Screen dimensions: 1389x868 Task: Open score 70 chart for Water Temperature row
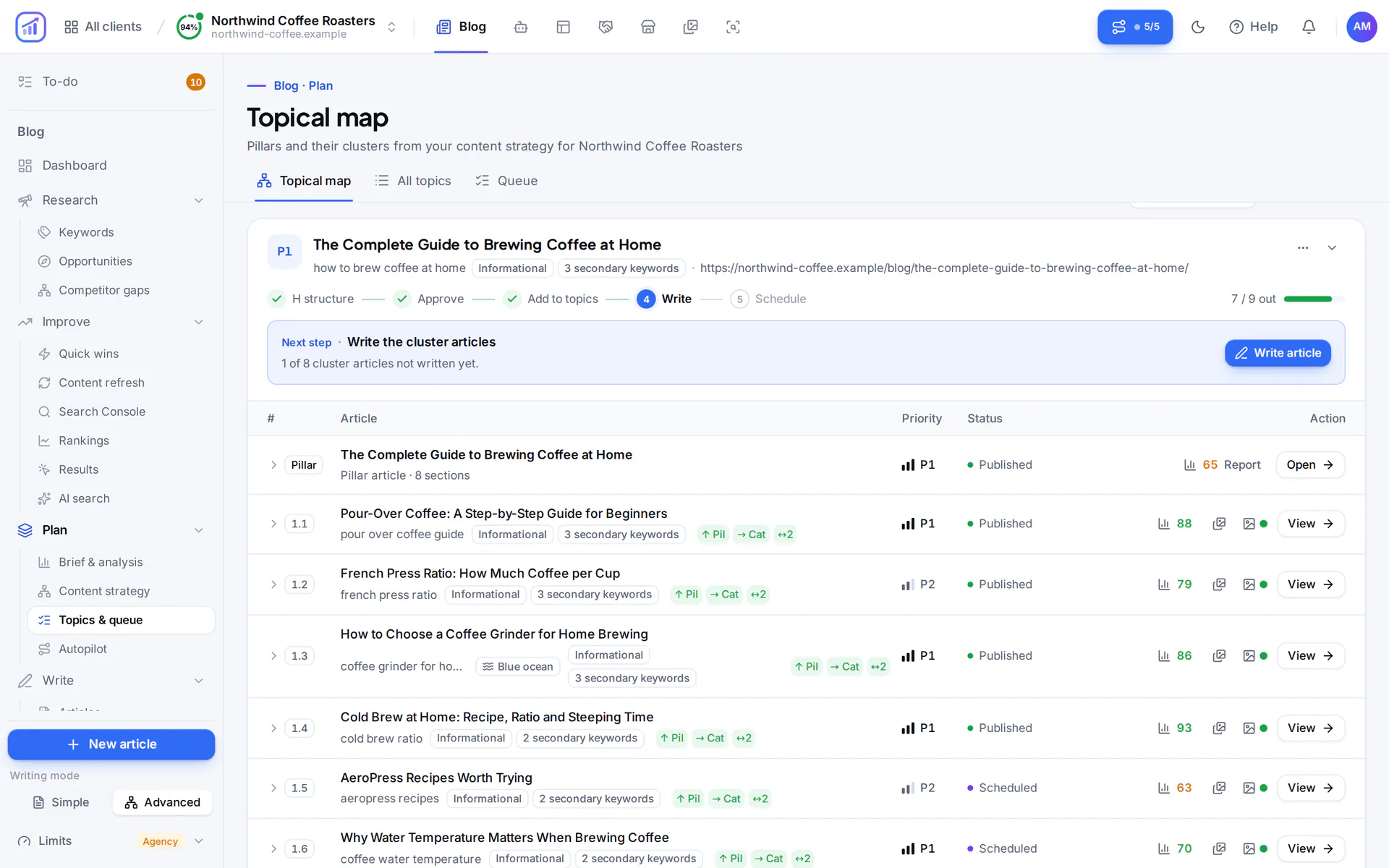coord(1175,848)
